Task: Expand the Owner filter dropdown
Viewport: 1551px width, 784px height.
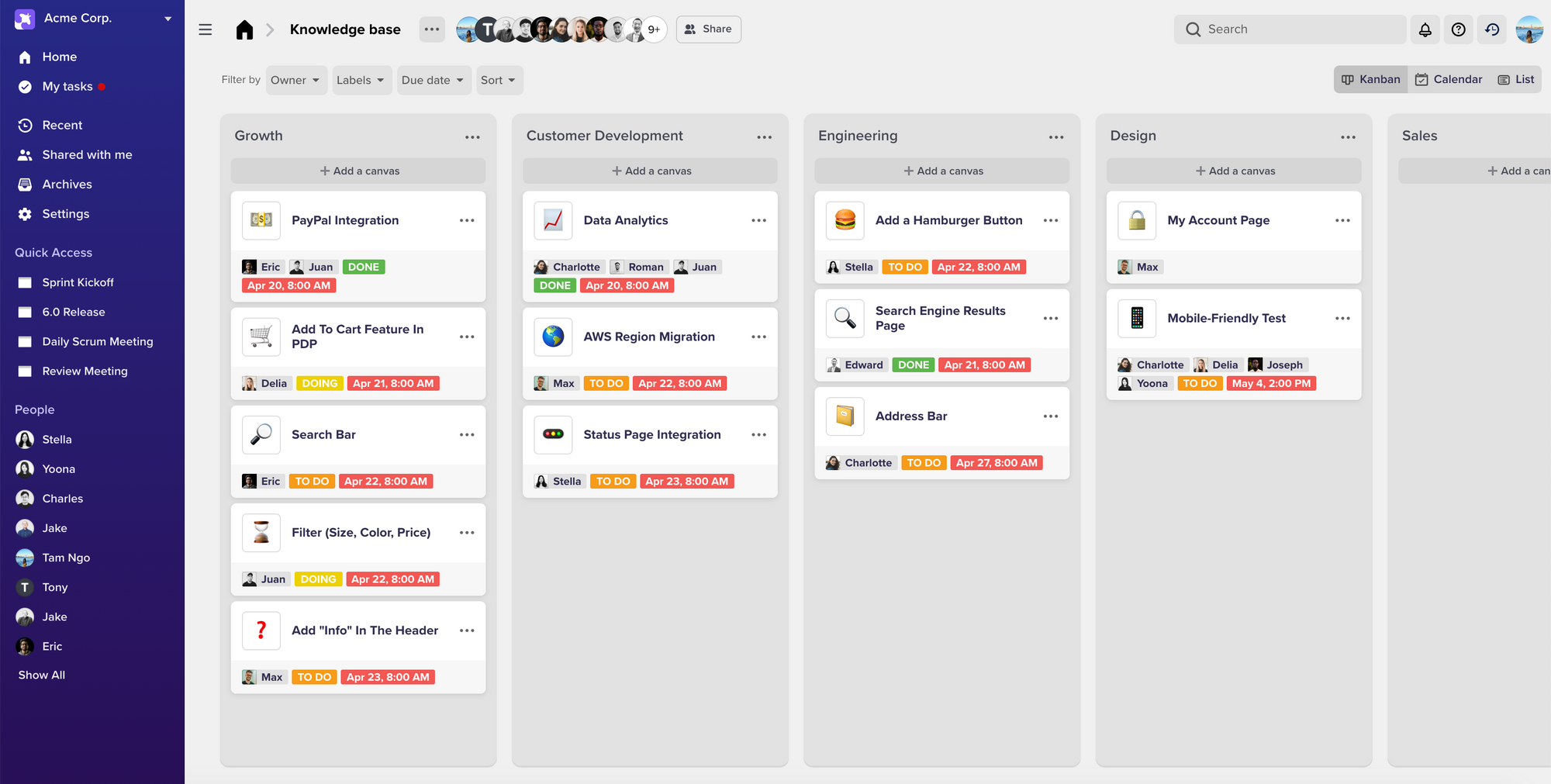Action: point(295,80)
